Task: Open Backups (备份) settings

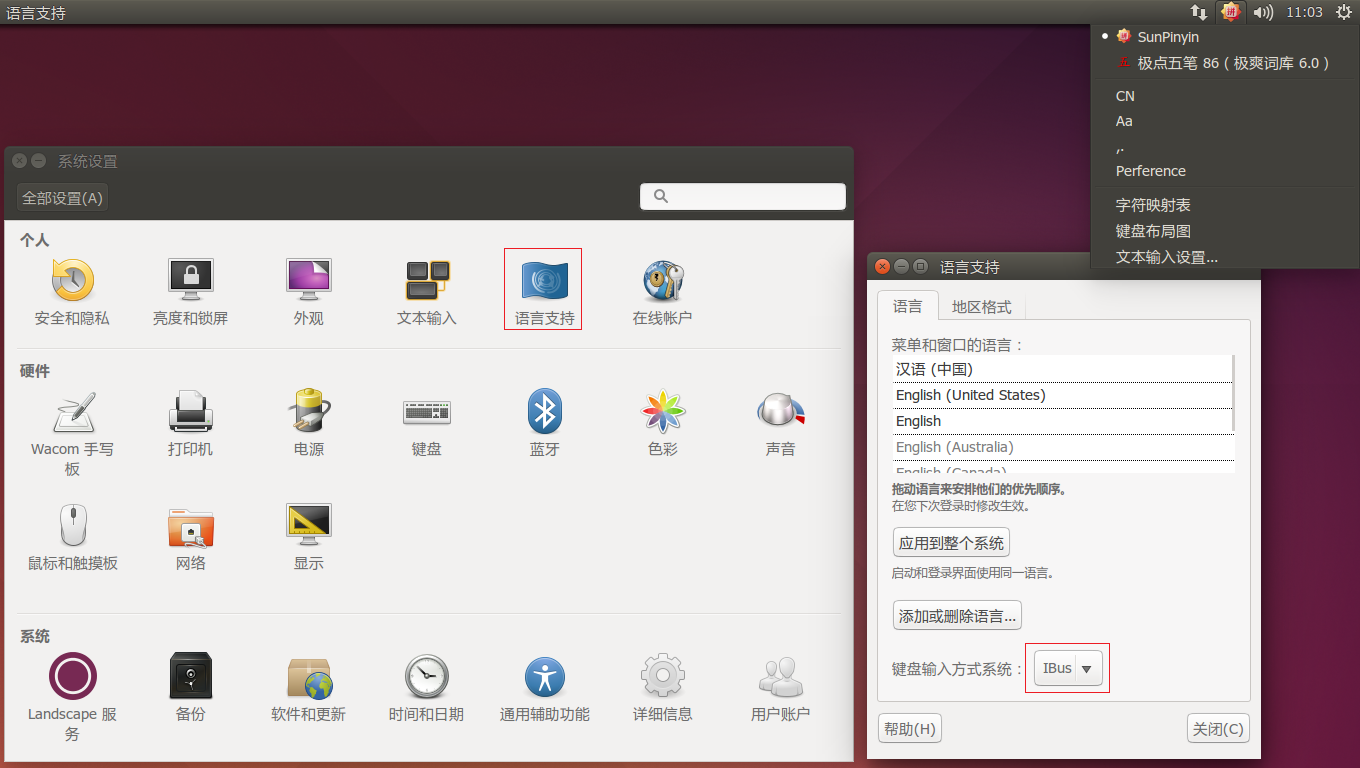Action: click(190, 689)
